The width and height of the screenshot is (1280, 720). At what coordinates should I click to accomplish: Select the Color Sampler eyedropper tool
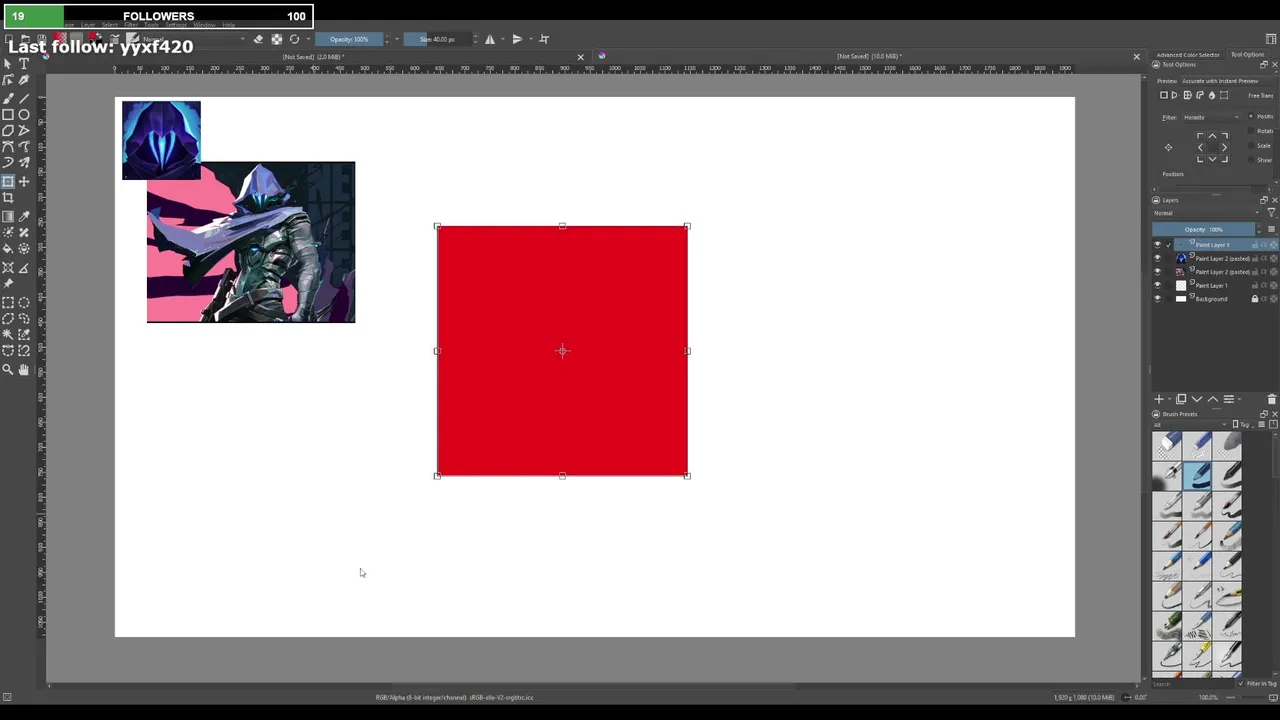[x=24, y=217]
